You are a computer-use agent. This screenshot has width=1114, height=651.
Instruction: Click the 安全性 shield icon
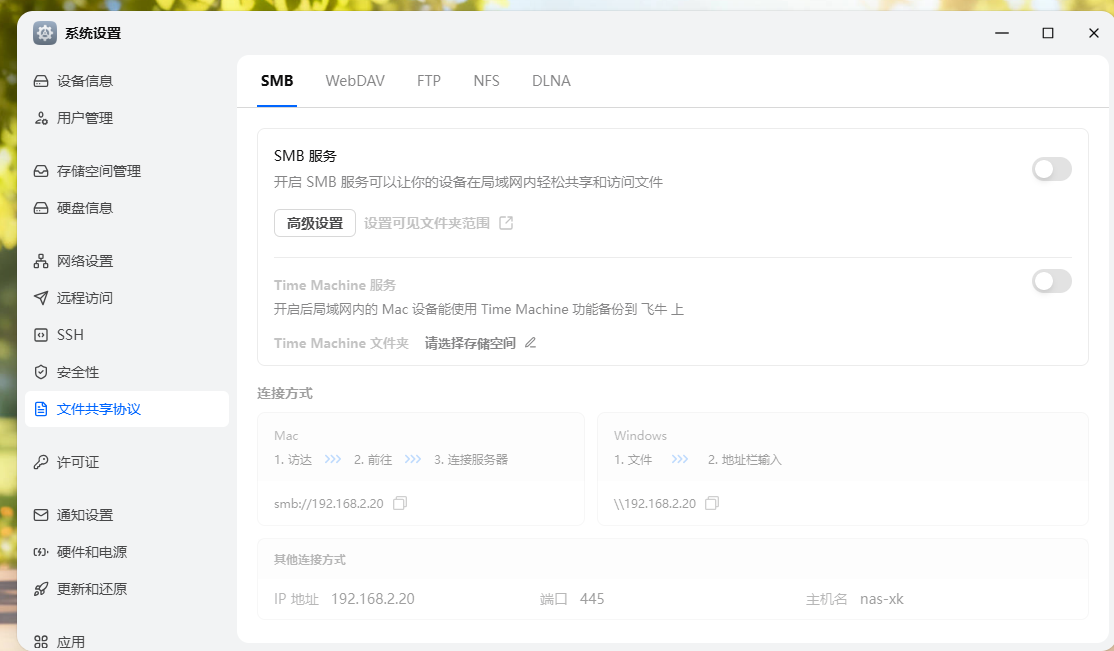pyautogui.click(x=41, y=372)
